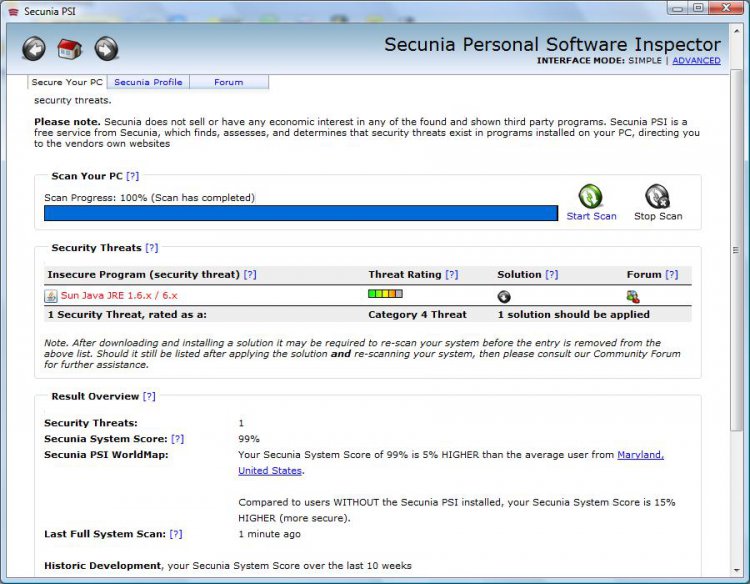
Task: Open the forum icon for Sun Java JRE
Action: [x=633, y=297]
